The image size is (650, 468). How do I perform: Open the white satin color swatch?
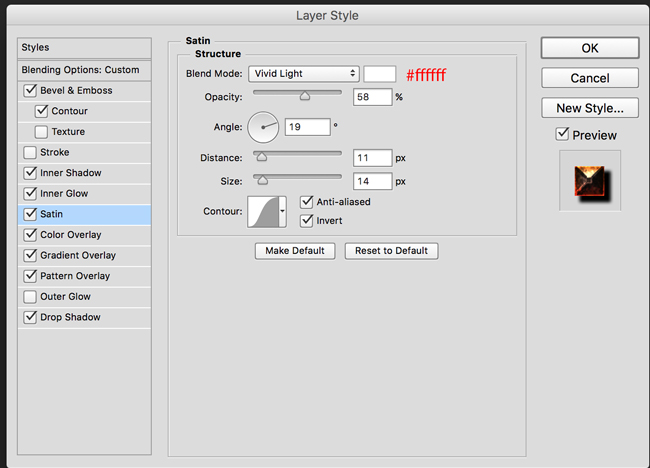[380, 74]
